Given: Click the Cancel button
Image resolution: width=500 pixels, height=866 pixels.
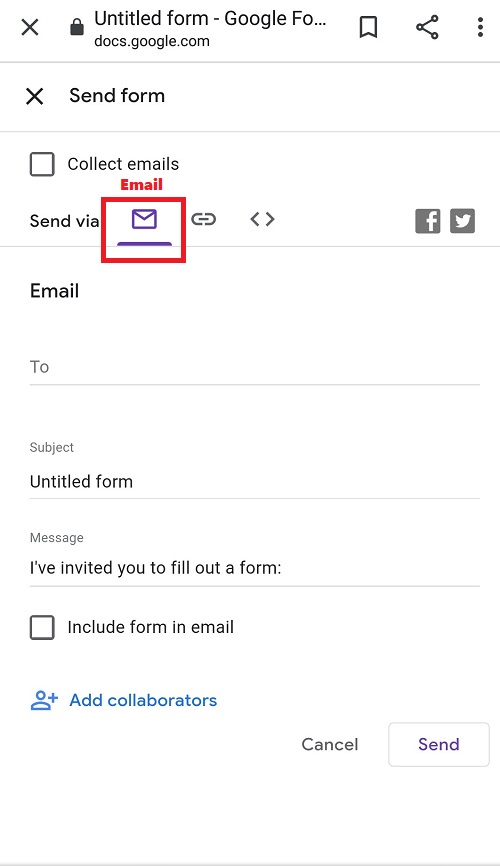Looking at the screenshot, I should 330,744.
